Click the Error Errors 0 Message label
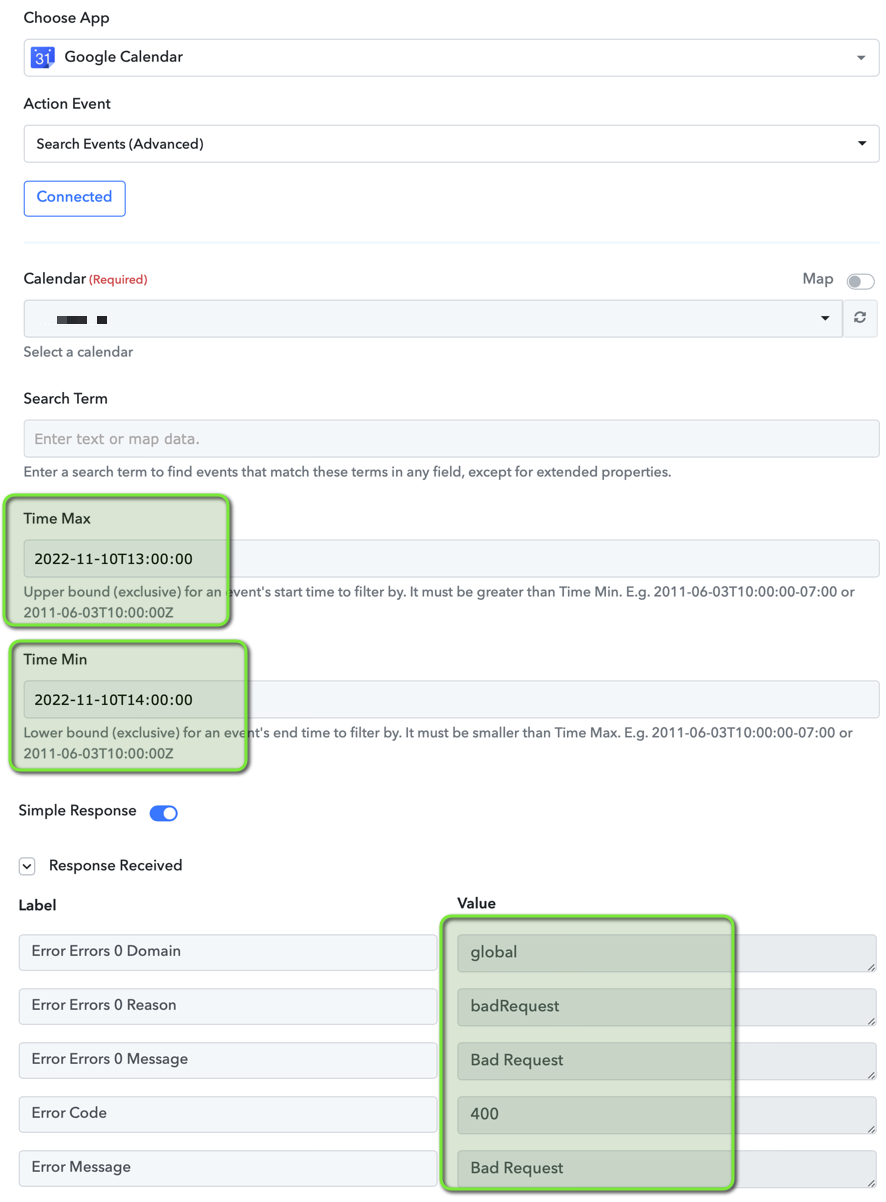The width and height of the screenshot is (886, 1202). pos(228,1060)
